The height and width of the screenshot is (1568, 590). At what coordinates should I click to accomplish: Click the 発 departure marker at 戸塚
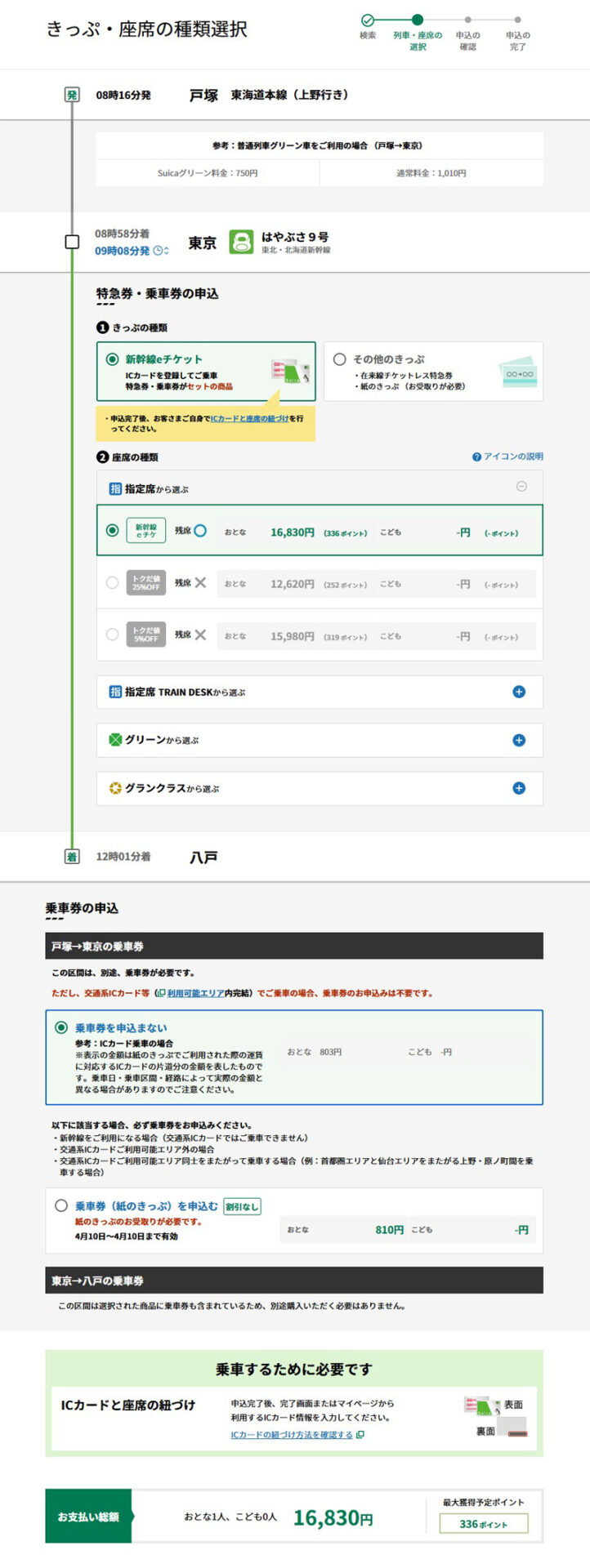pyautogui.click(x=72, y=95)
